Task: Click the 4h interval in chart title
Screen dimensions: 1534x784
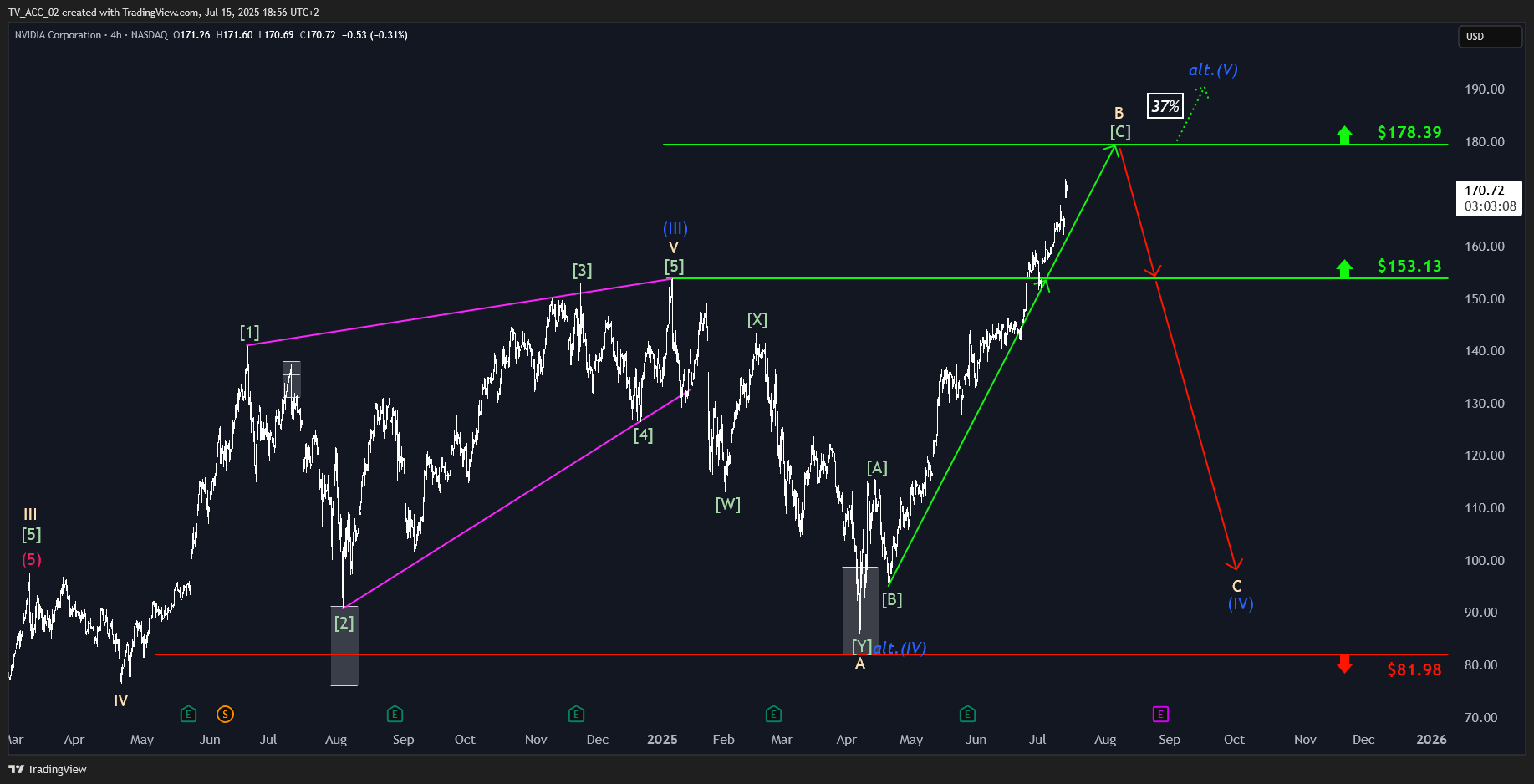Action: tap(116, 35)
